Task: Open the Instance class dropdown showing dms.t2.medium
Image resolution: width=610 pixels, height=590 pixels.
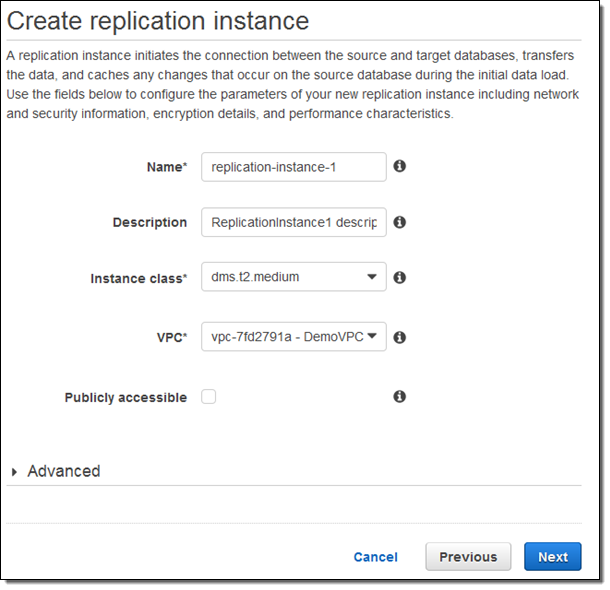Action: coord(293,277)
